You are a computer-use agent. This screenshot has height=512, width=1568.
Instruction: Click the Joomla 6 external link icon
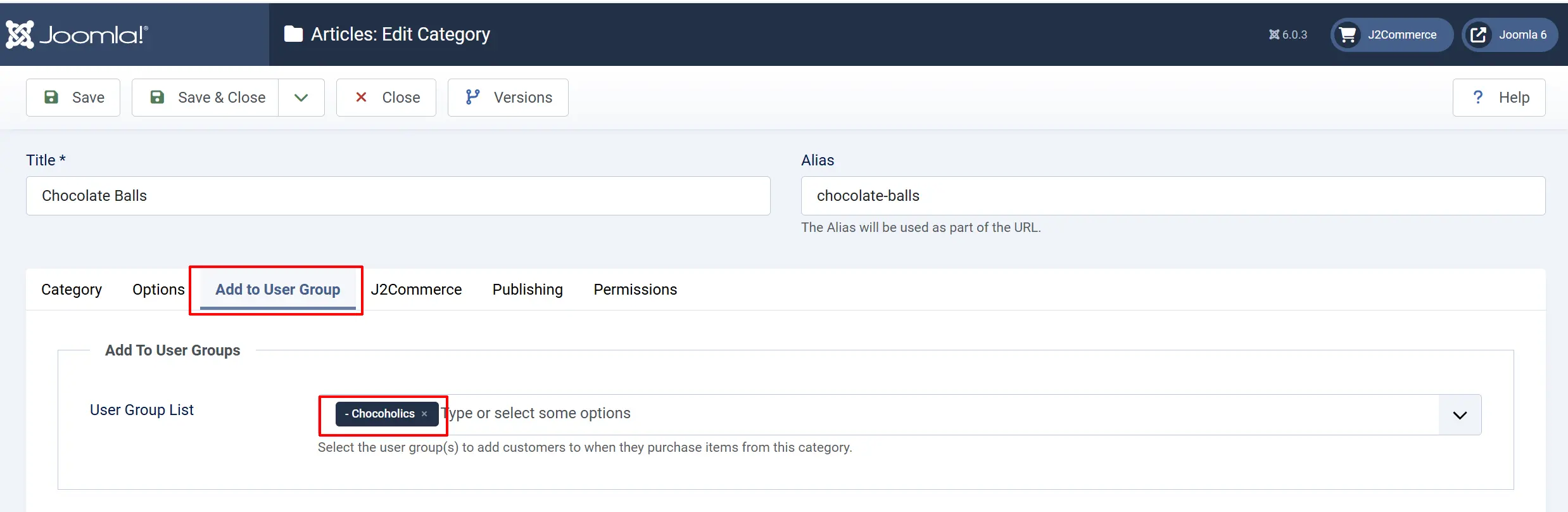[x=1478, y=35]
